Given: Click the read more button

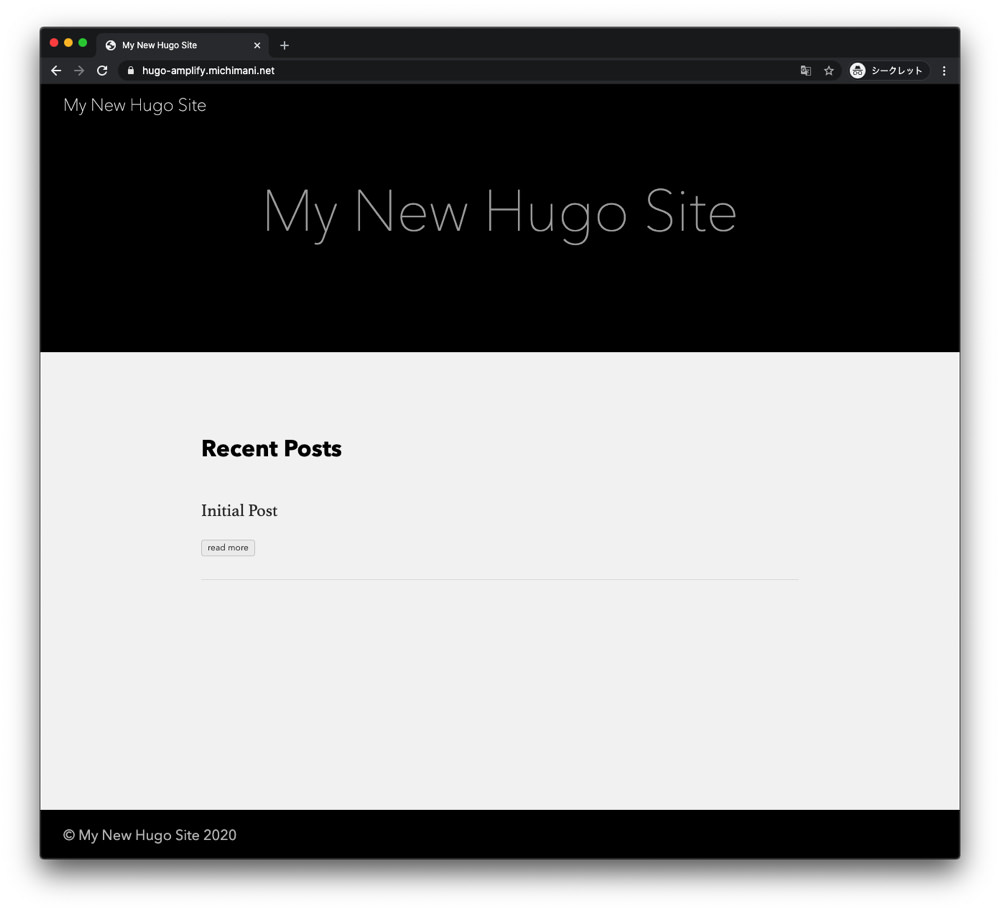Looking at the screenshot, I should tap(228, 547).
